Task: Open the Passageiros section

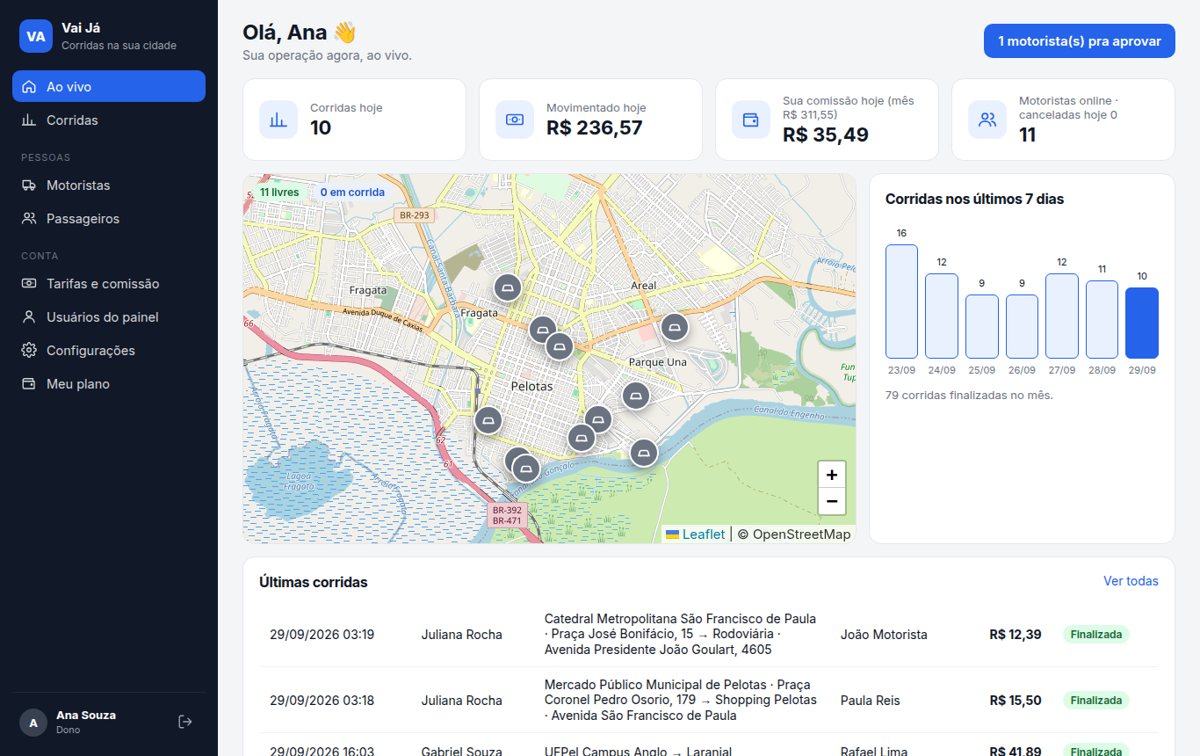Action: [x=109, y=218]
